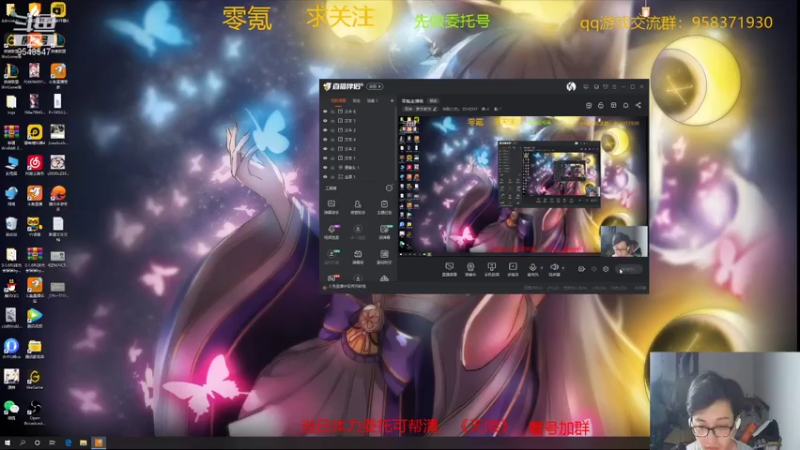Open the red NetEase Cloud Music desktop icon
Image resolution: width=800 pixels, height=450 pixels.
pos(35,165)
